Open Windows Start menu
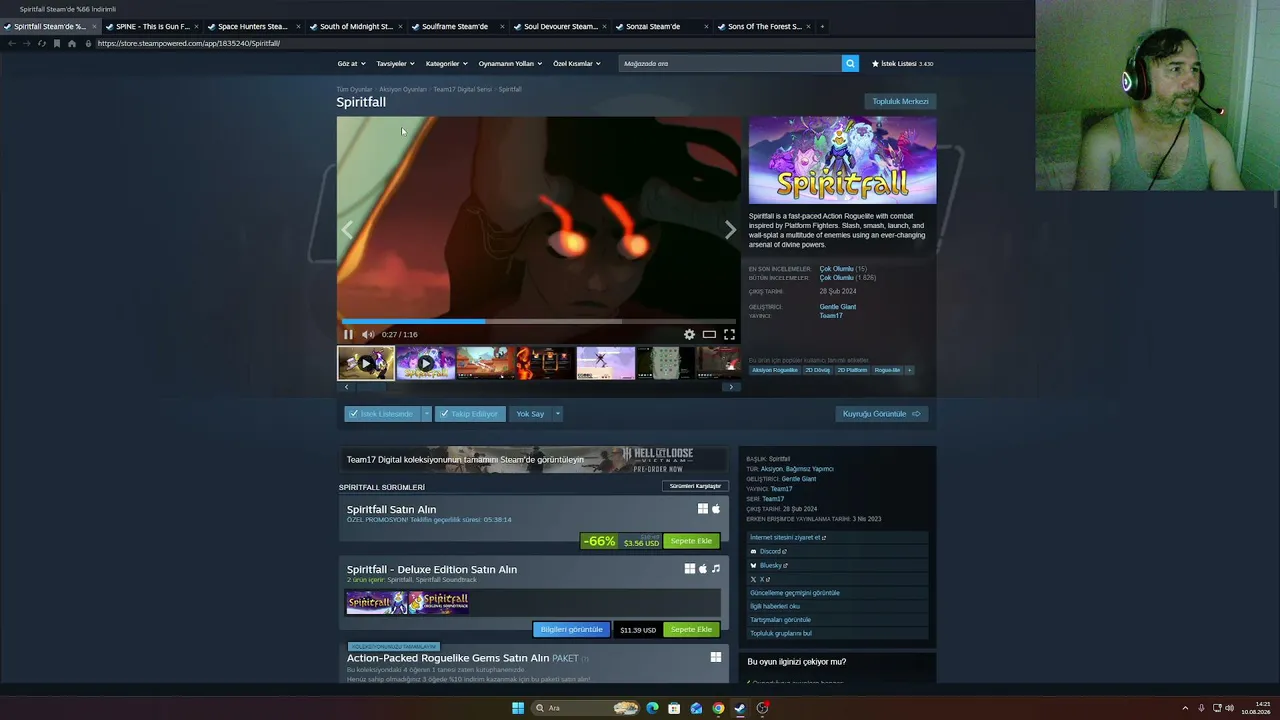1280x720 pixels. (518, 708)
